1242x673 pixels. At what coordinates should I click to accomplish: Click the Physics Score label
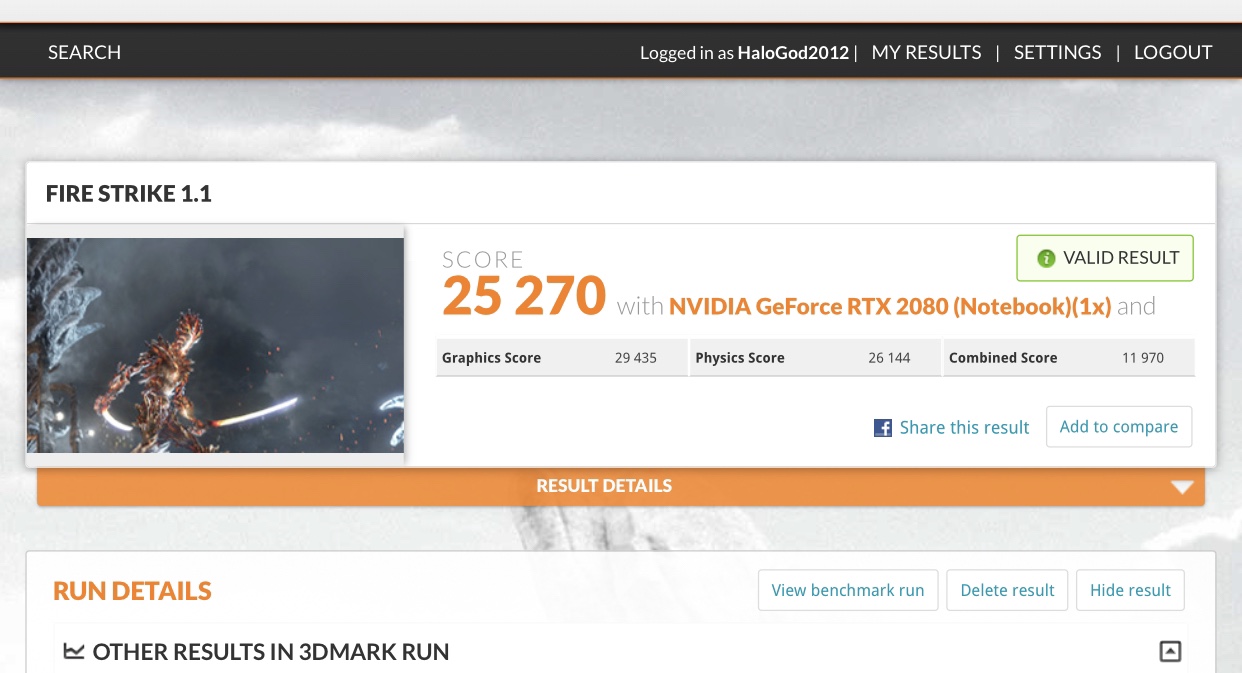point(739,358)
